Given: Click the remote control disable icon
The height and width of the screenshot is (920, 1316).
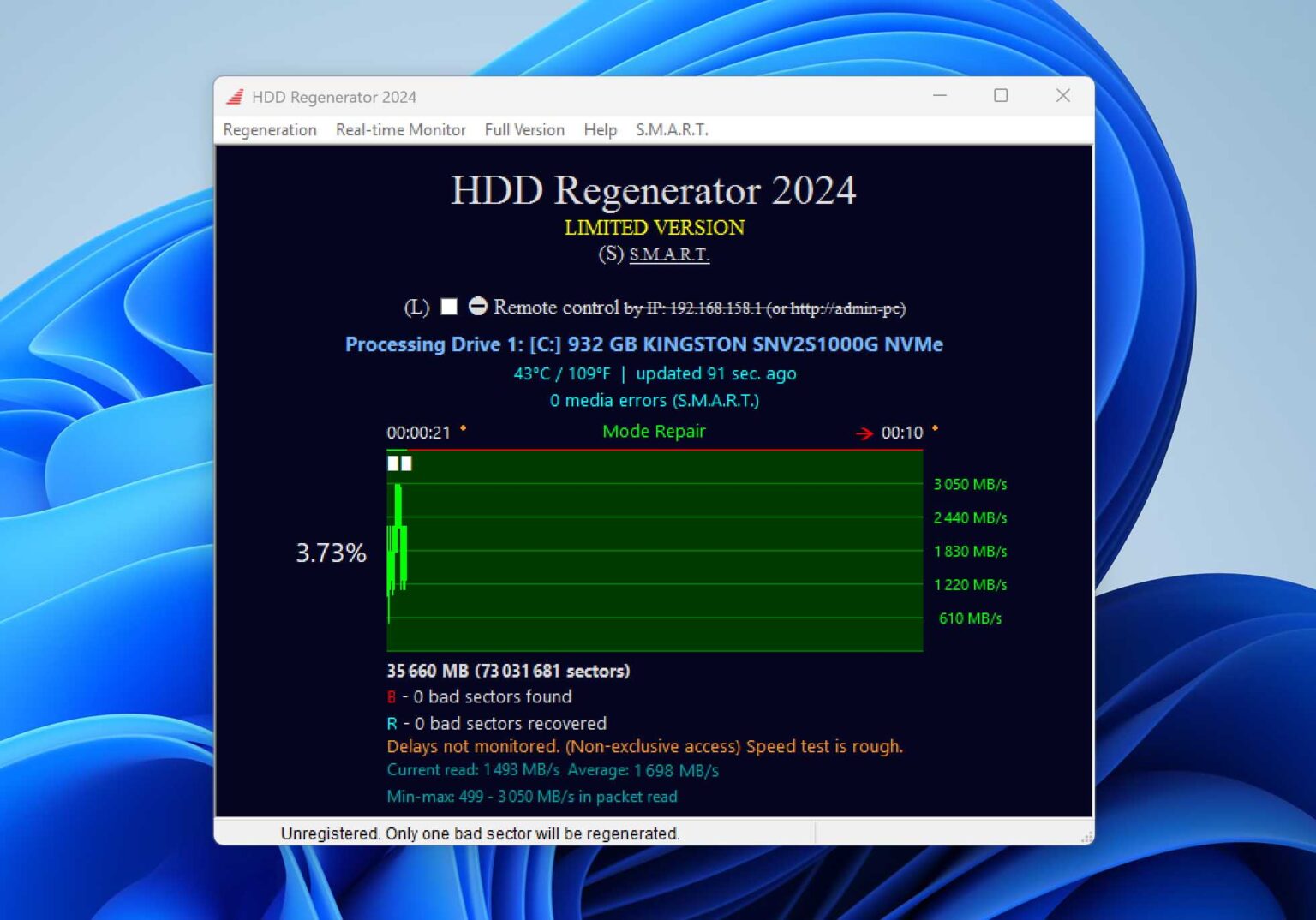Looking at the screenshot, I should click(479, 306).
